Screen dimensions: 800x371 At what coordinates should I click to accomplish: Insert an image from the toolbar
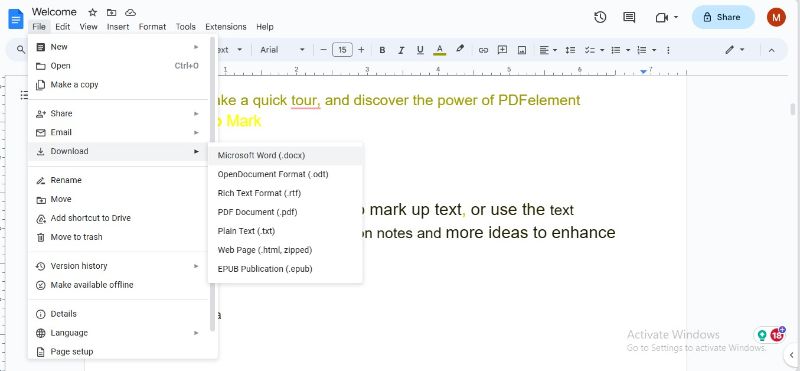521,50
